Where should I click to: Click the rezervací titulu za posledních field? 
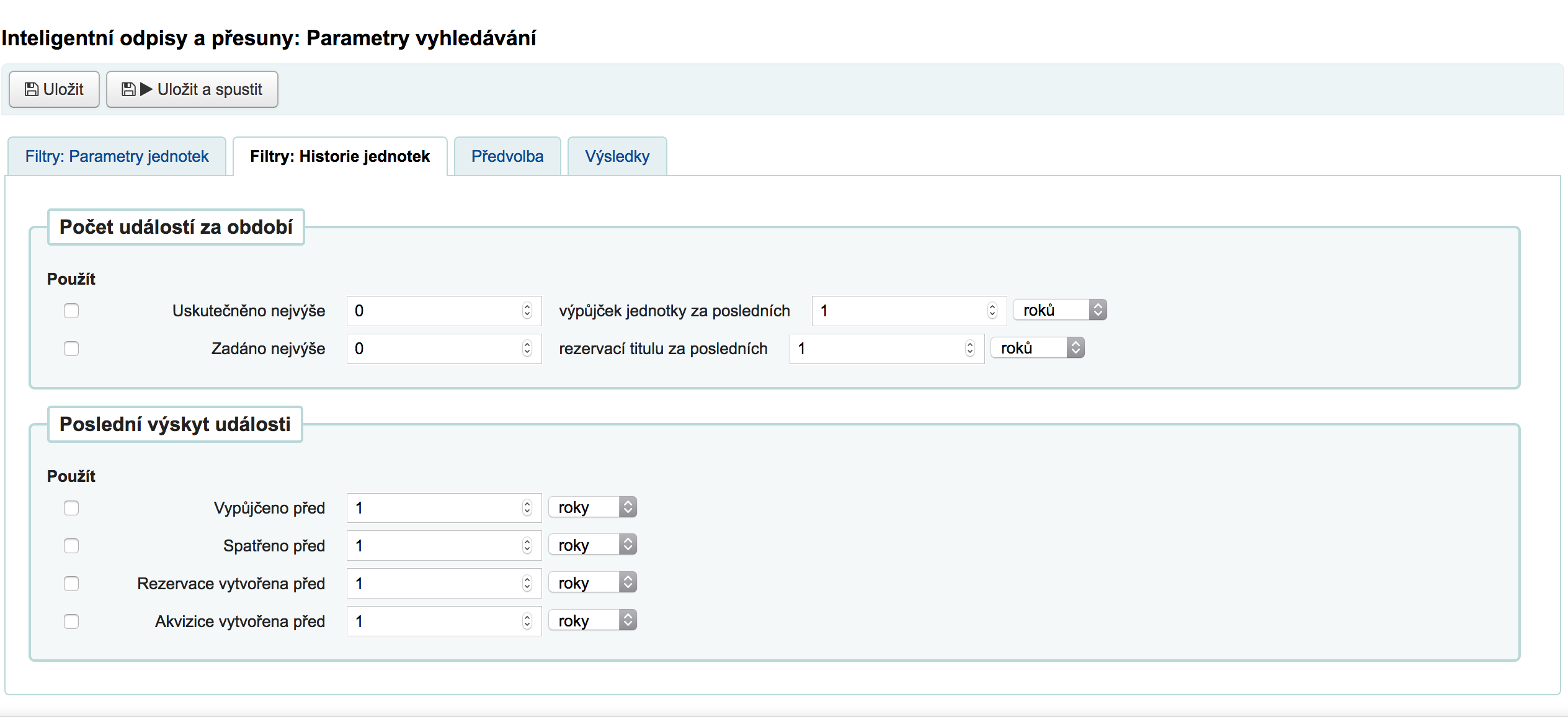point(887,349)
